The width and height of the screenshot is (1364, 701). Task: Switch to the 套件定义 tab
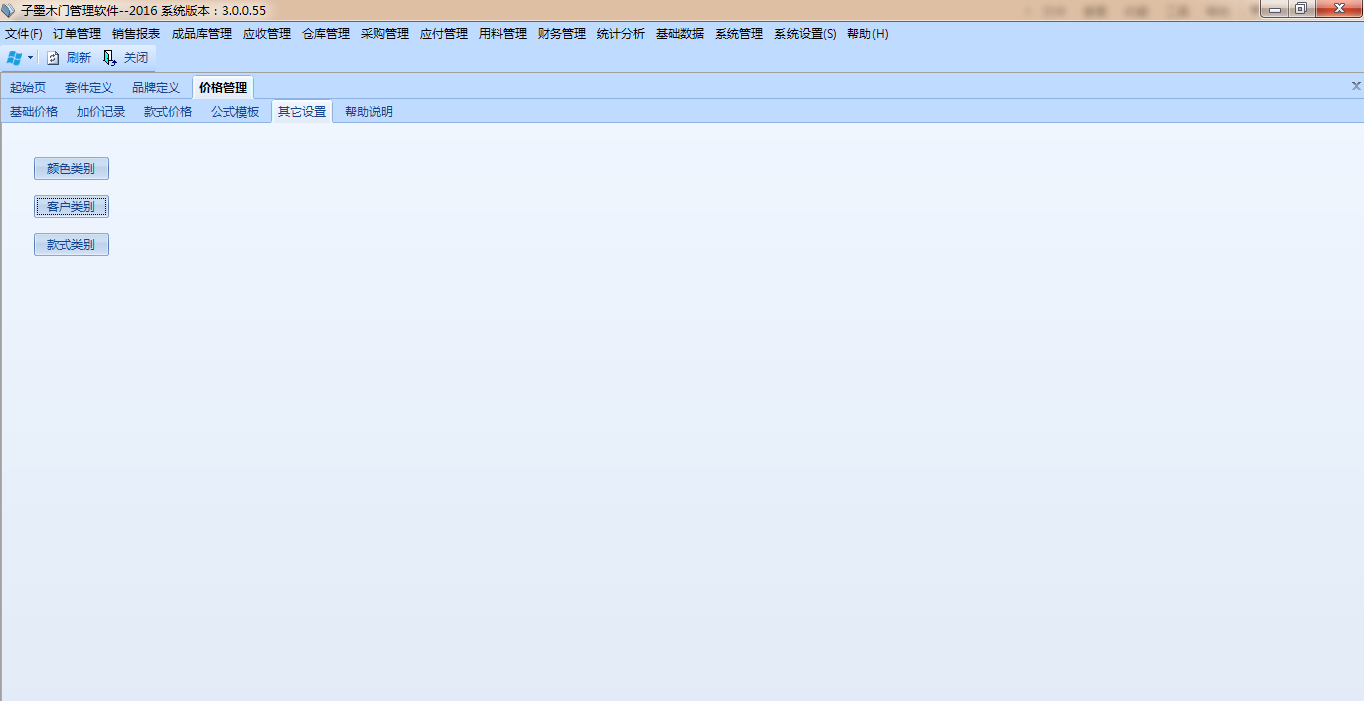89,88
